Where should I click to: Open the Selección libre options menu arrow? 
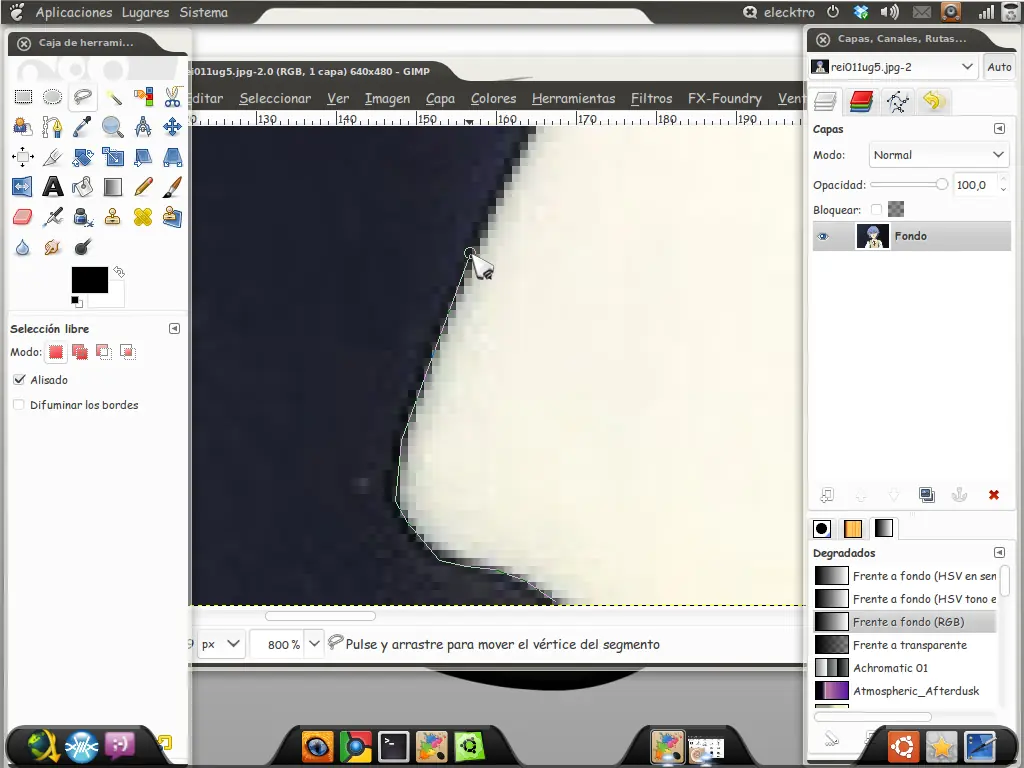click(x=174, y=328)
